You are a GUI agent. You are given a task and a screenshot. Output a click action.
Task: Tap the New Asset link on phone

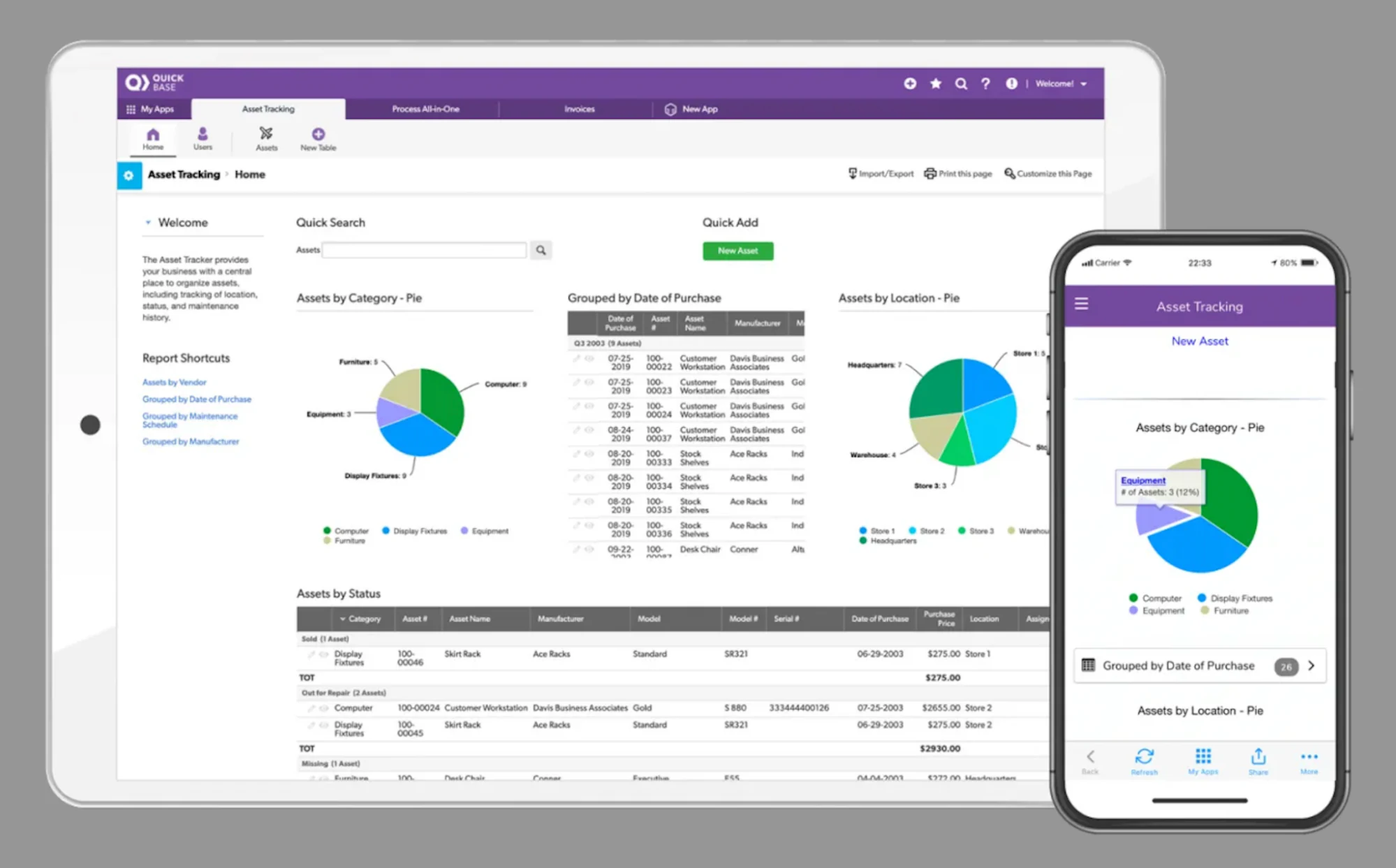1199,341
